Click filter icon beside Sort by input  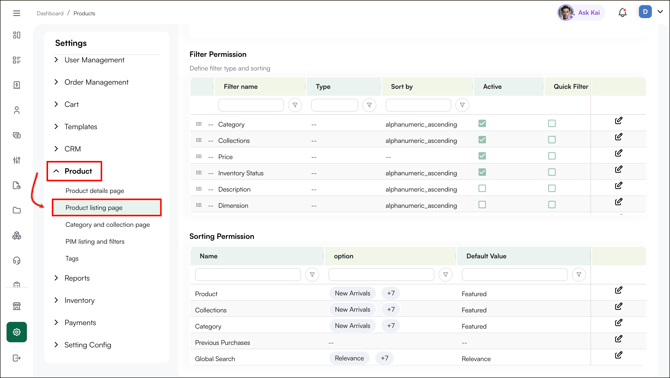(462, 105)
